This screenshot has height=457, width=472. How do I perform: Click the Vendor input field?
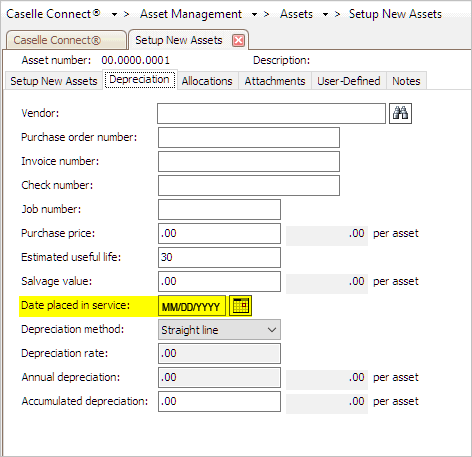click(271, 113)
